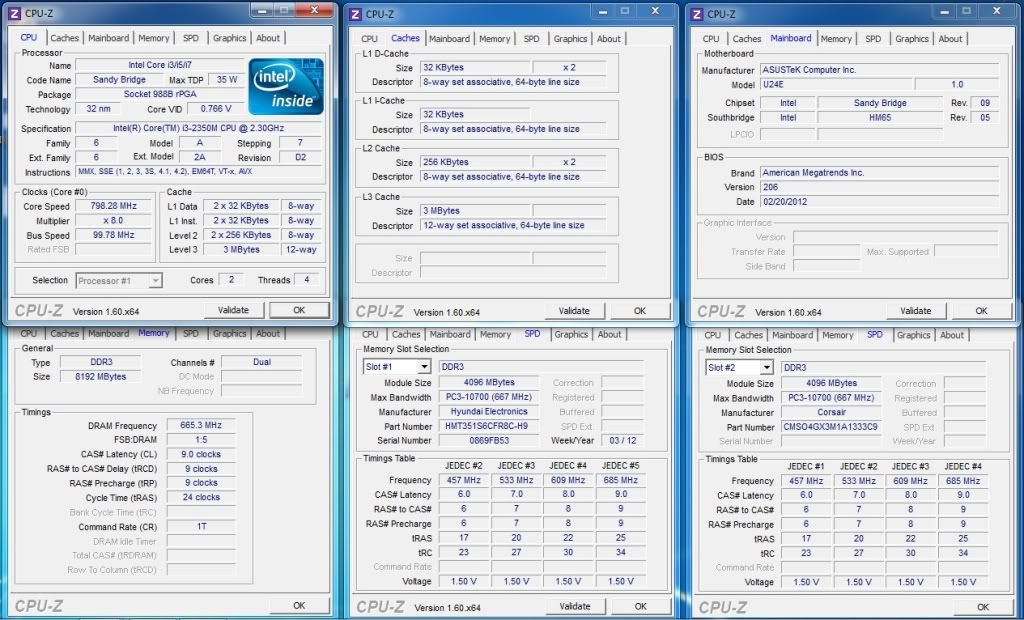The width and height of the screenshot is (1024, 620).
Task: Click the Bus Speed value '99.78 MHz'
Action: (114, 235)
